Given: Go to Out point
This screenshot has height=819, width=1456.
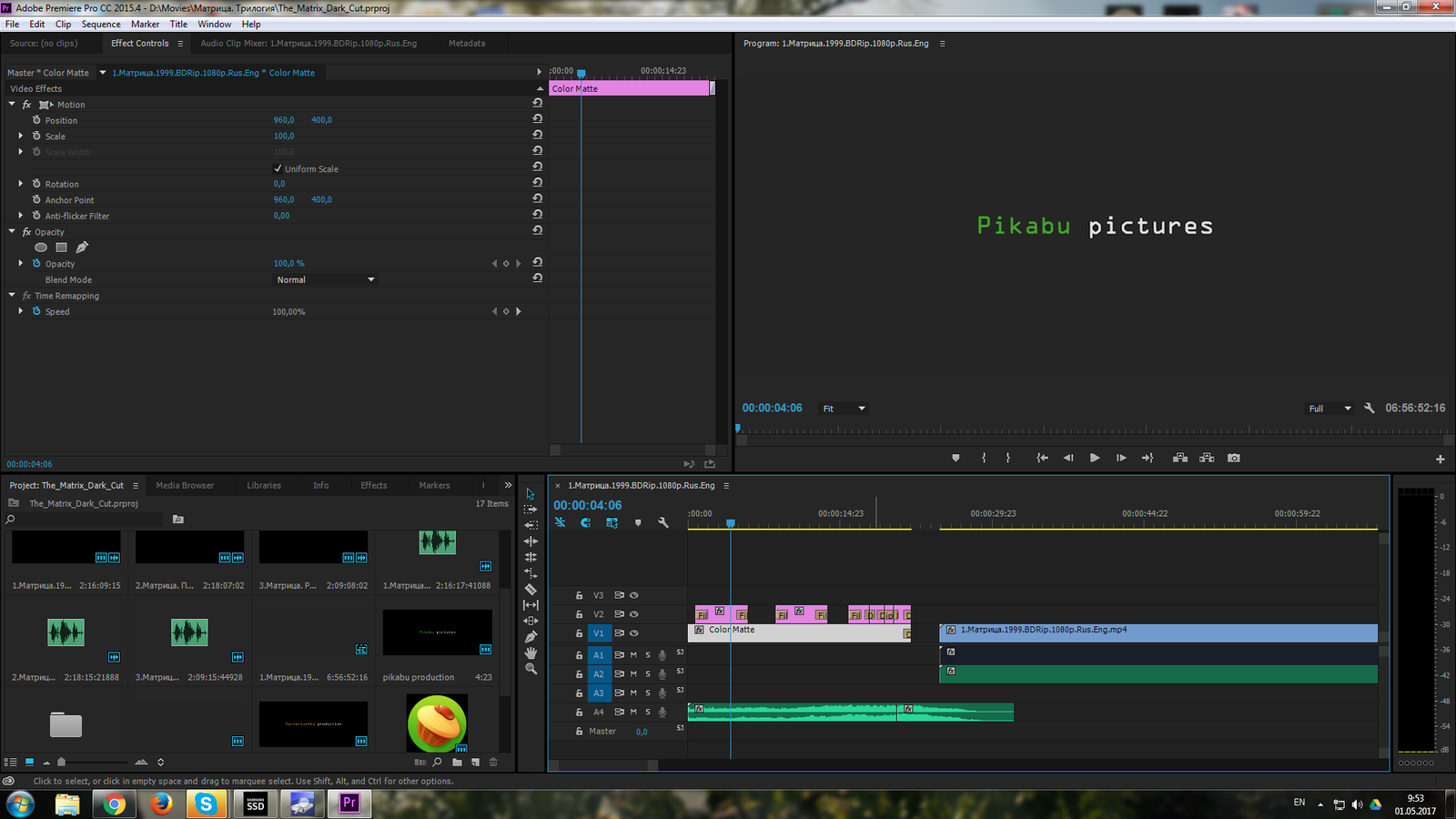Looking at the screenshot, I should 1148,458.
